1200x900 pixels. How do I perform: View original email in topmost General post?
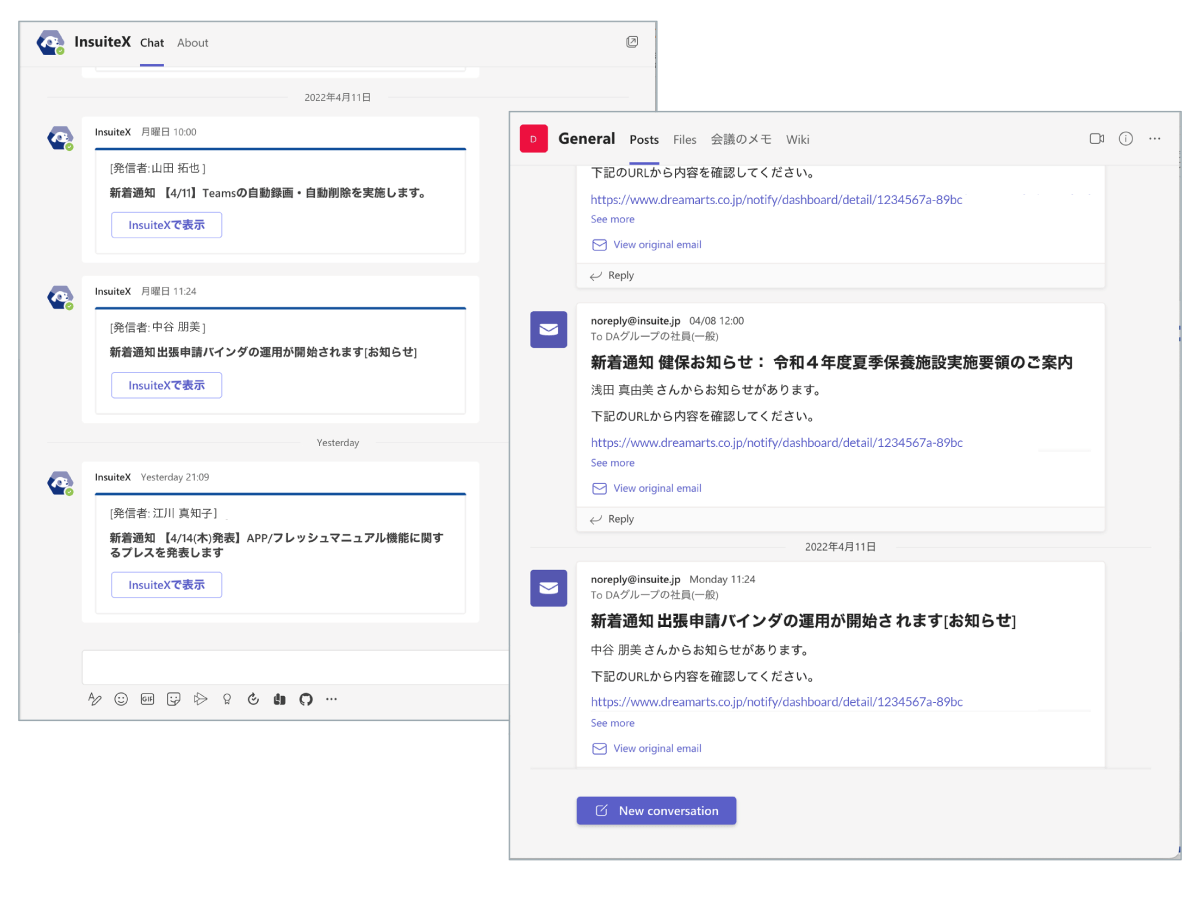[647, 245]
